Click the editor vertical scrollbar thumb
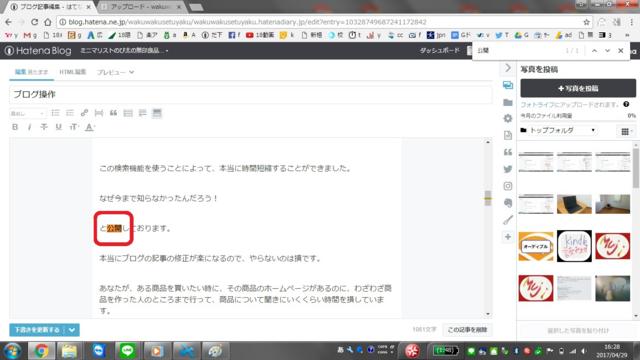 click(x=488, y=198)
